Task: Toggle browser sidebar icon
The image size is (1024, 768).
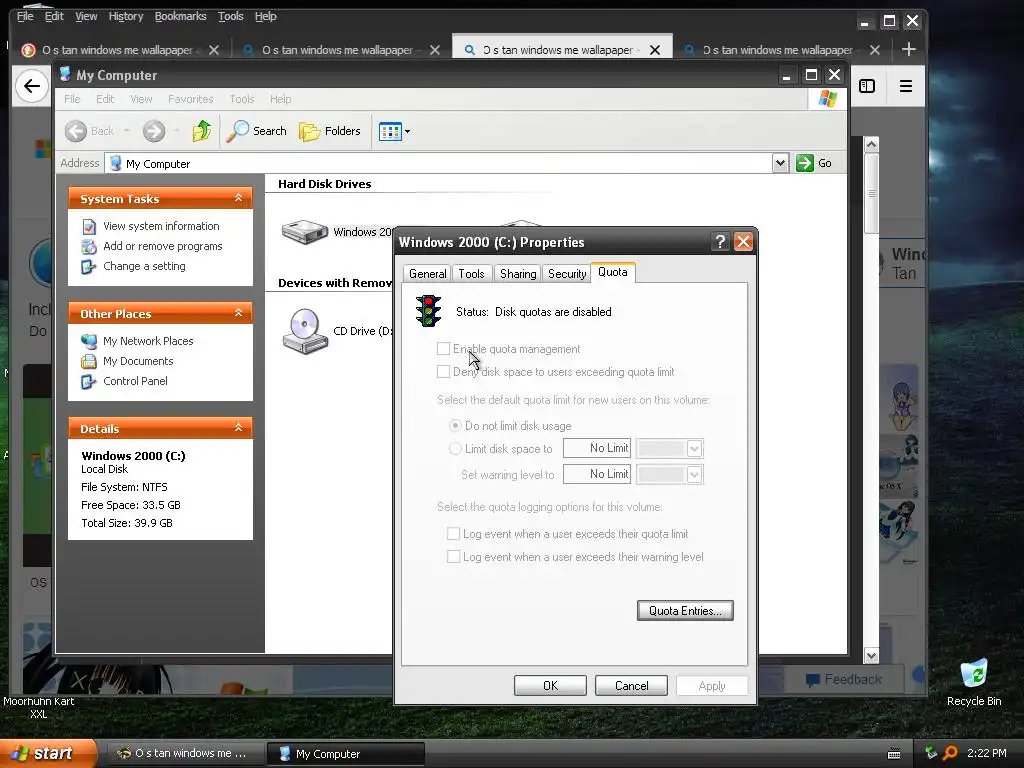Action: tap(867, 86)
